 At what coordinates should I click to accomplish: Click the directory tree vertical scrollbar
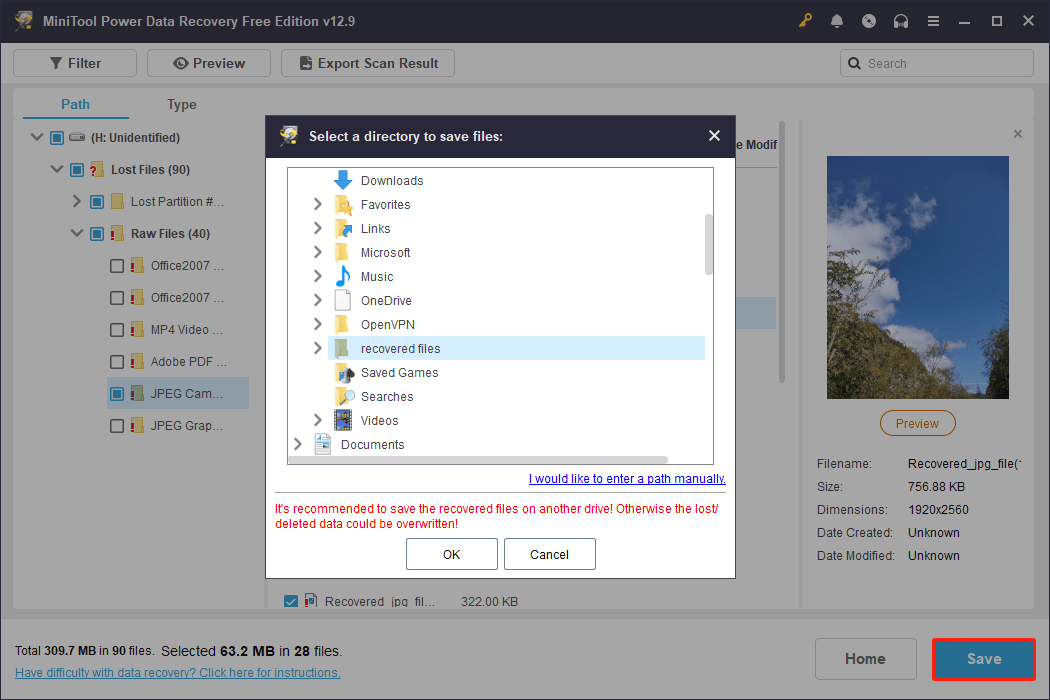coord(708,244)
